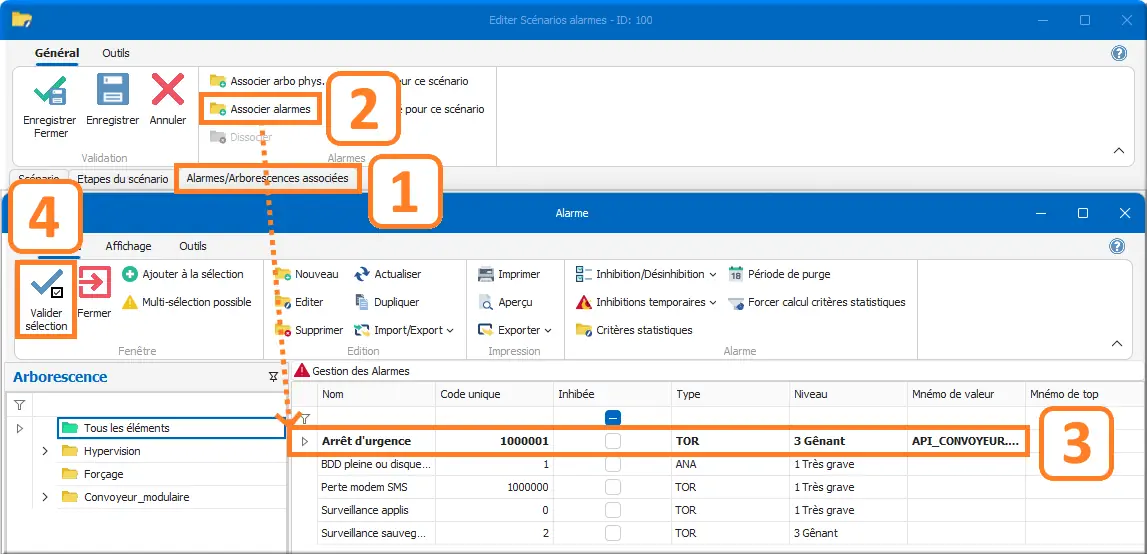Screen dimensions: 1147x554
Task: Open the Exporter dropdown
Action: click(515, 330)
